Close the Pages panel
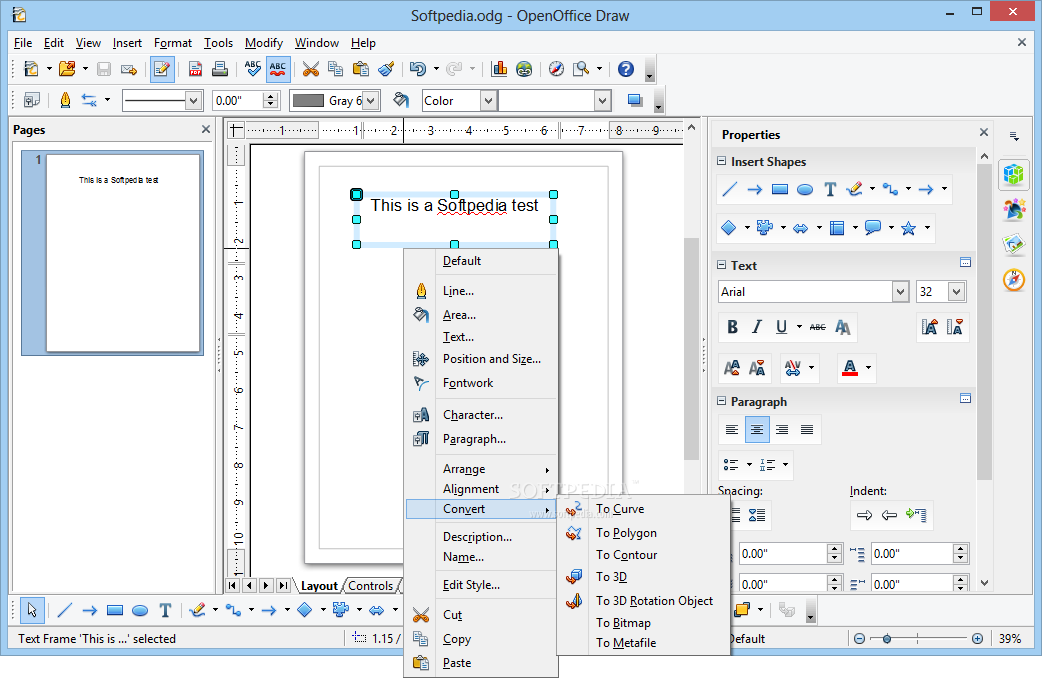This screenshot has height=678, width=1042. point(206,130)
